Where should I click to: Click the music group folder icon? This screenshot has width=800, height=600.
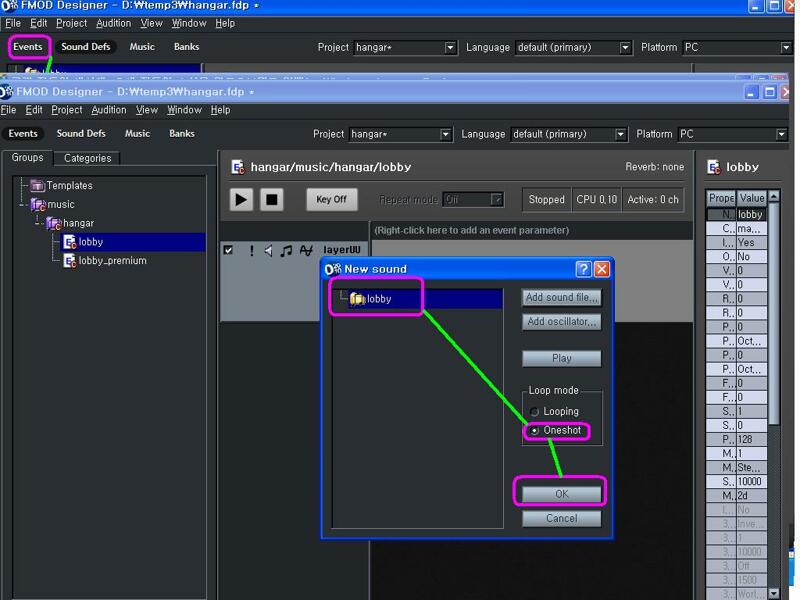click(38, 205)
